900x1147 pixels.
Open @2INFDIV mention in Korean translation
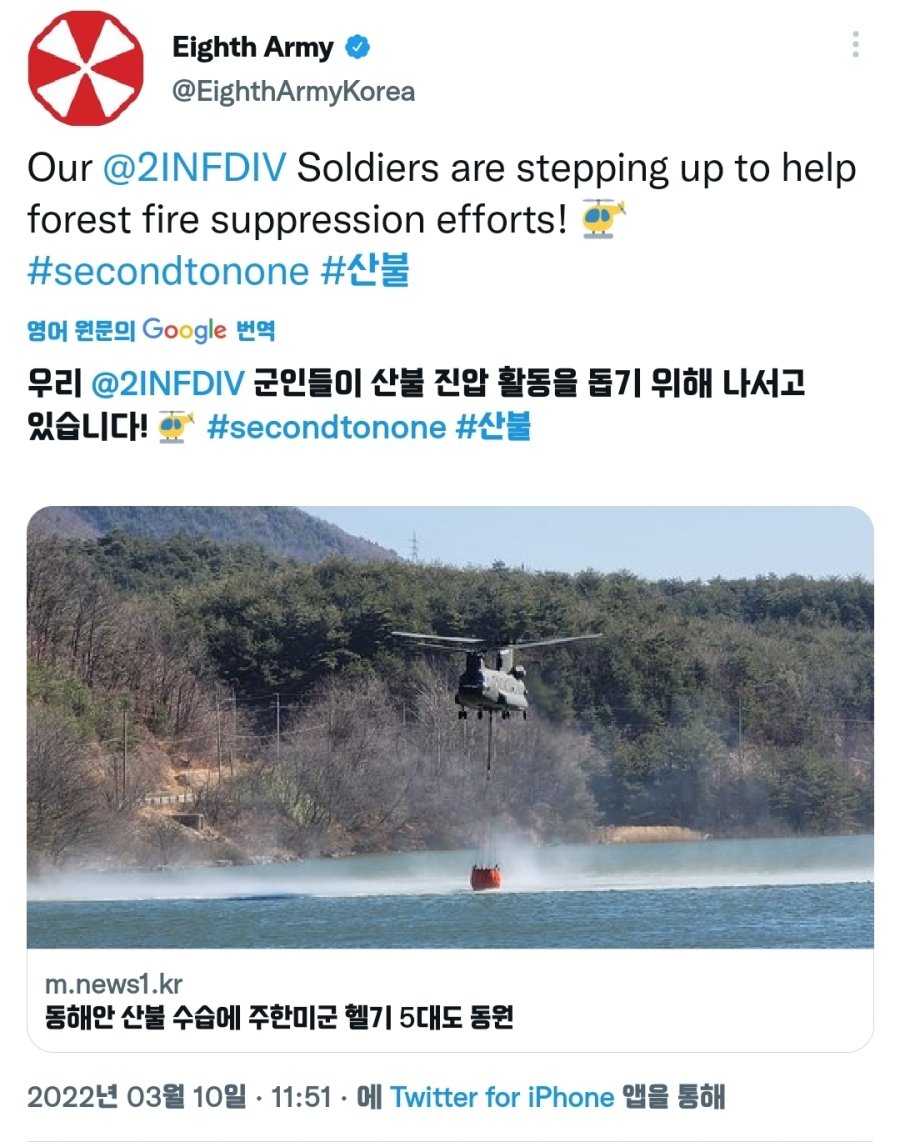click(168, 383)
